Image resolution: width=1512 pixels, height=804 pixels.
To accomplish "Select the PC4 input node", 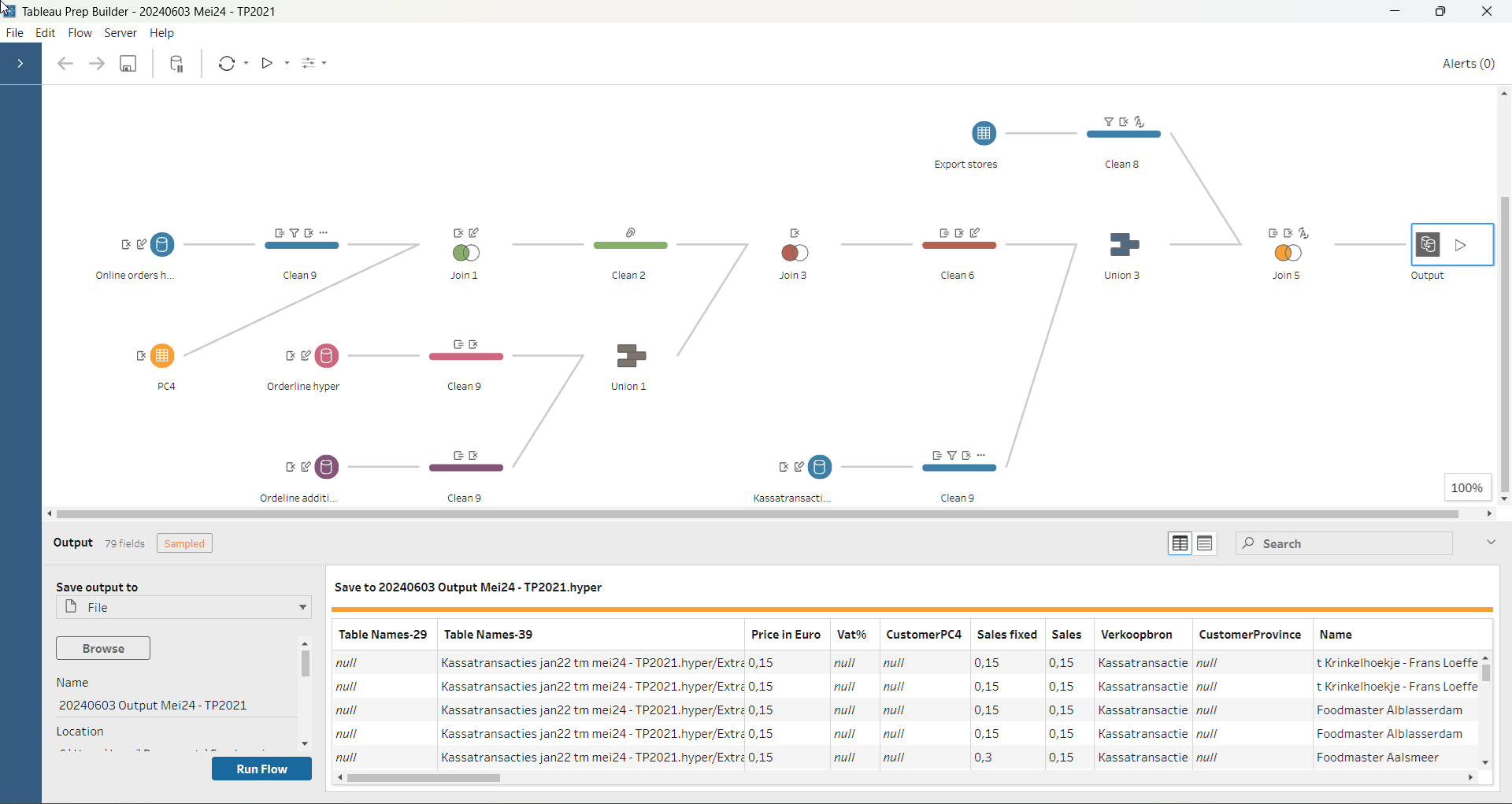I will point(162,356).
